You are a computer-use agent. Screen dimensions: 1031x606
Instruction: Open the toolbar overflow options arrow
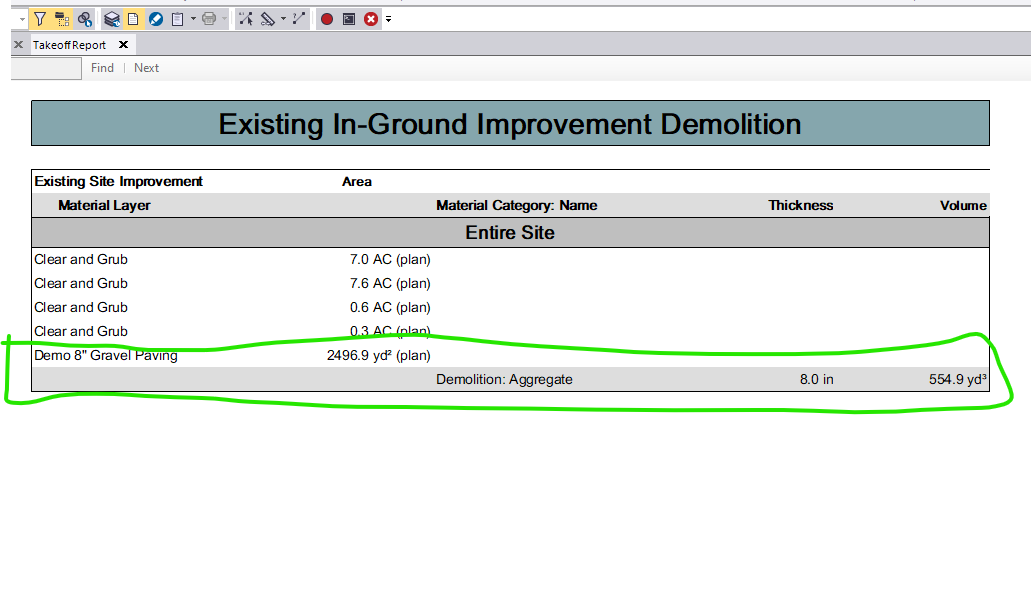388,19
